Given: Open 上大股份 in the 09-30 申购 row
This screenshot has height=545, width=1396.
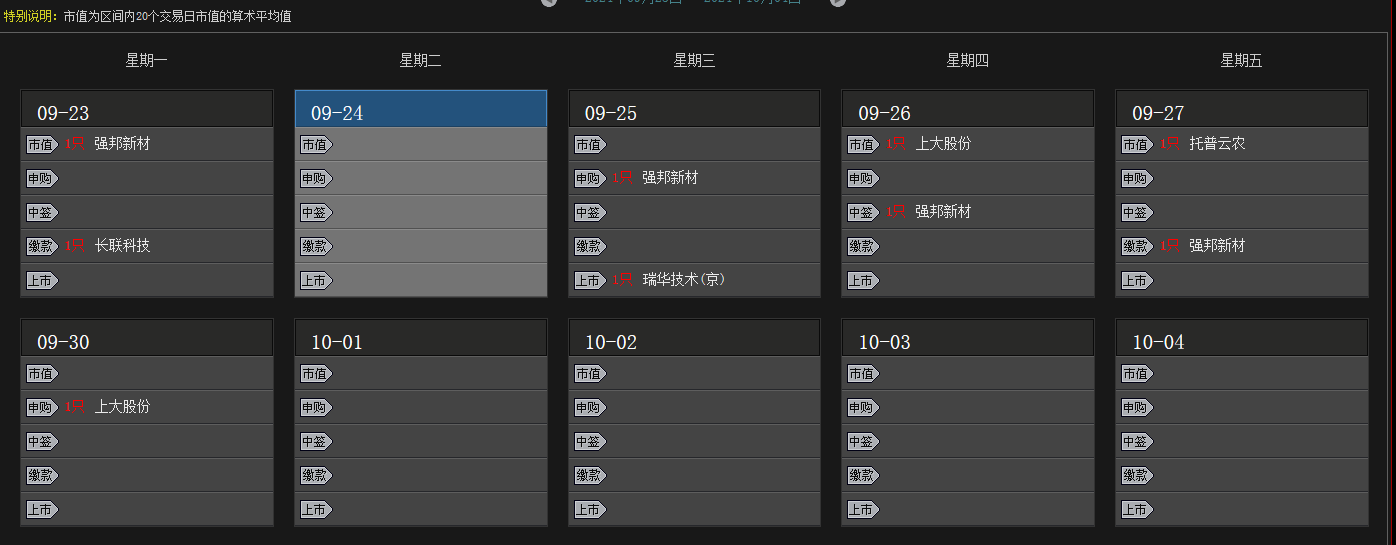Looking at the screenshot, I should (122, 407).
